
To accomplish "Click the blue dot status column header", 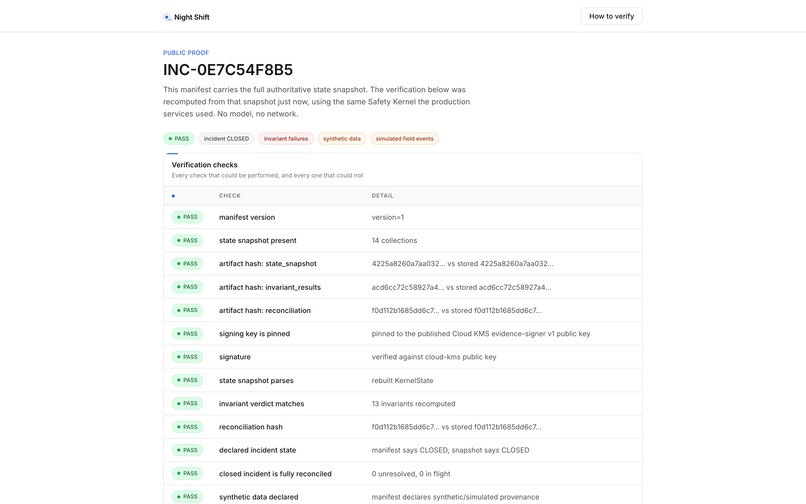I will point(173,196).
